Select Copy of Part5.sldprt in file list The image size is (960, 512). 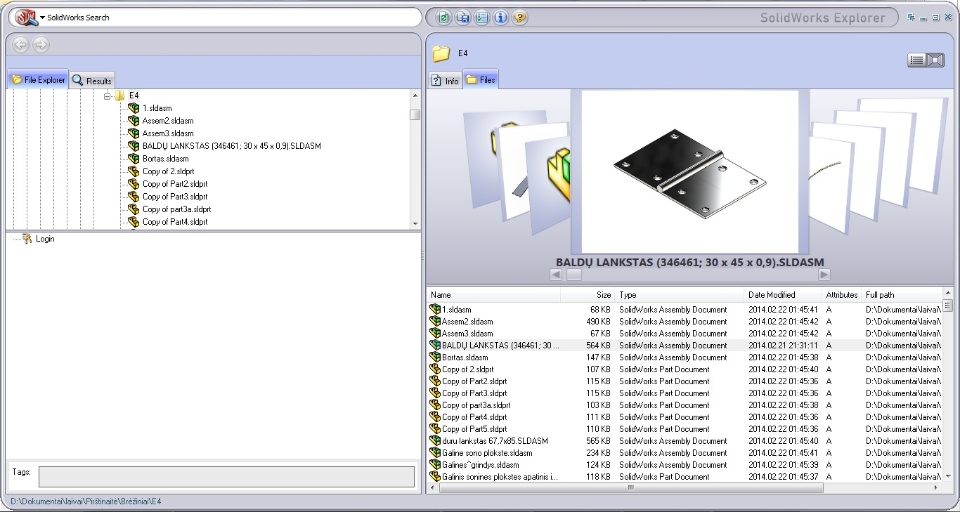click(x=684, y=429)
